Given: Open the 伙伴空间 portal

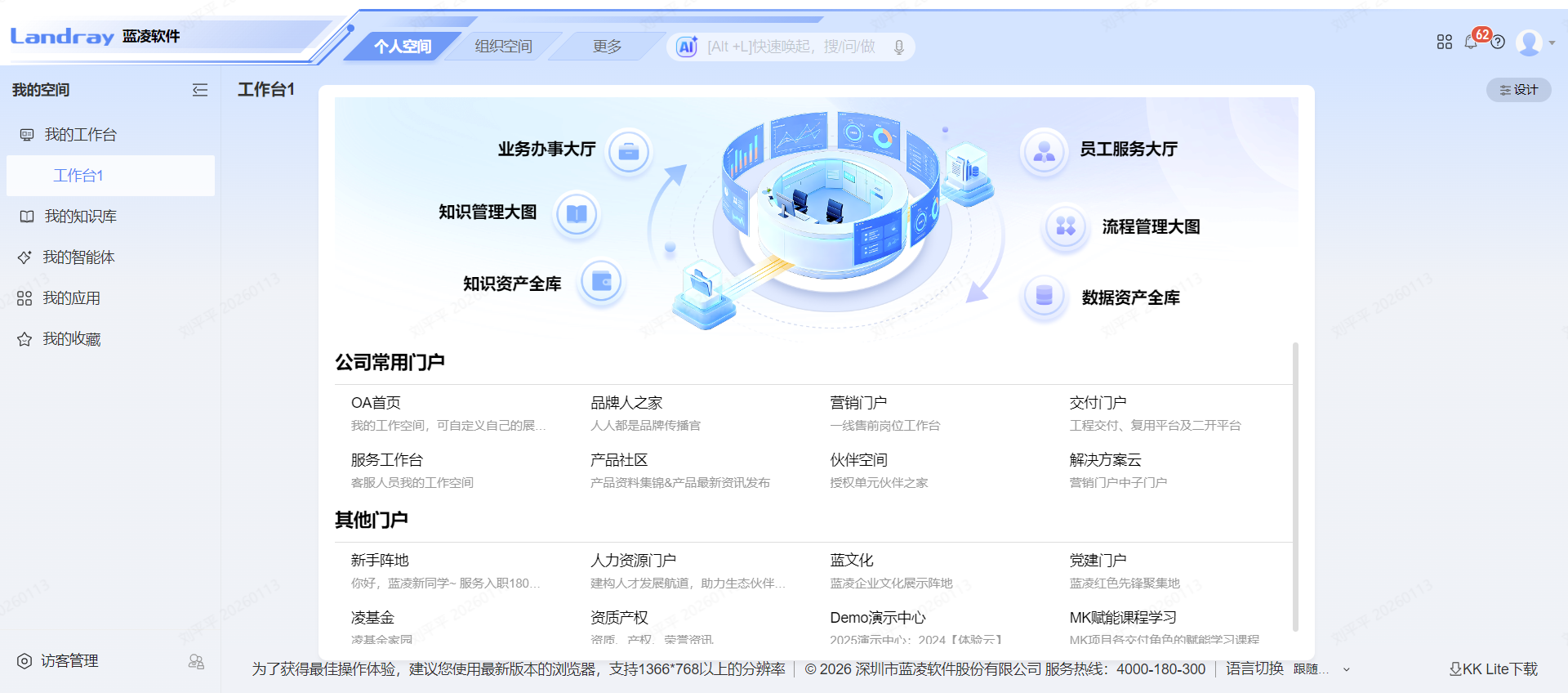Looking at the screenshot, I should 858,460.
